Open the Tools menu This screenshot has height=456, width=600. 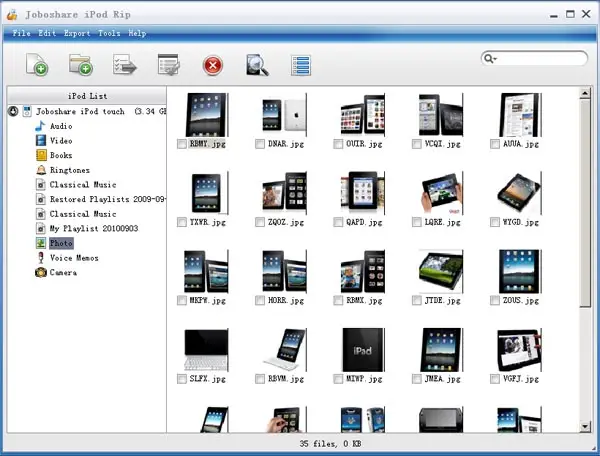pos(109,33)
